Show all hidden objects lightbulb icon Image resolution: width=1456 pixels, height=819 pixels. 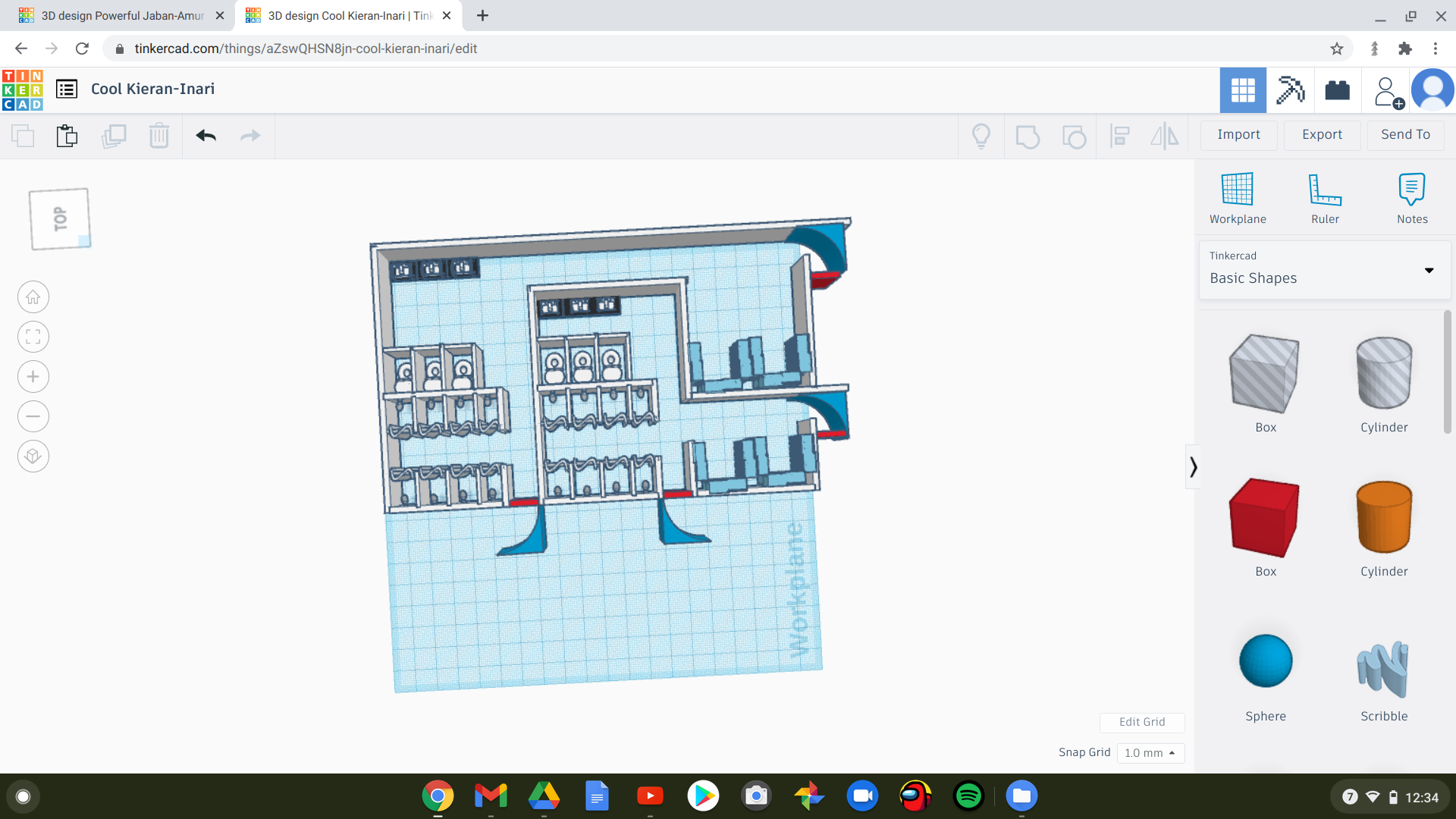point(981,136)
